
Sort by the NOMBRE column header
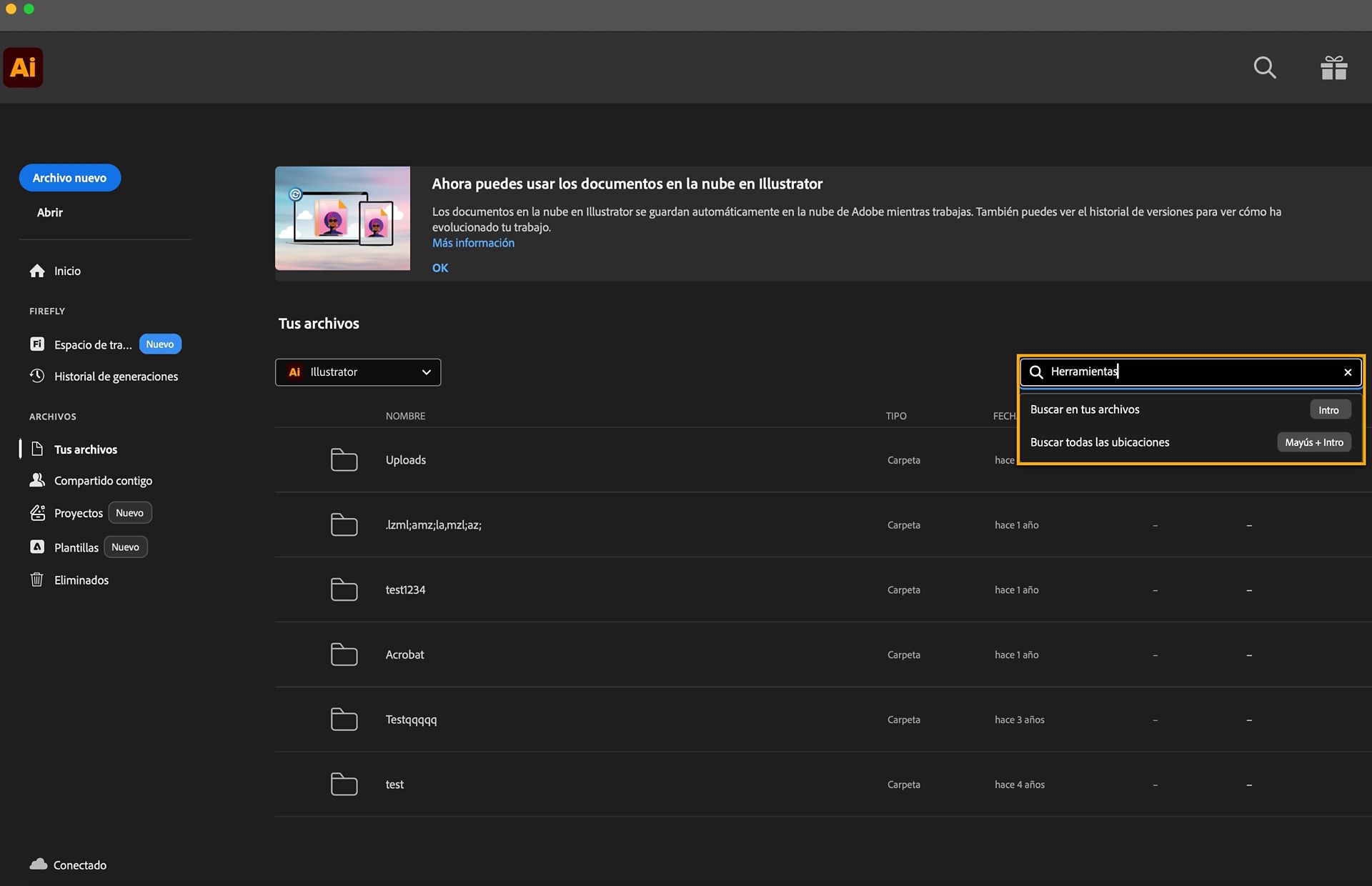(x=405, y=416)
